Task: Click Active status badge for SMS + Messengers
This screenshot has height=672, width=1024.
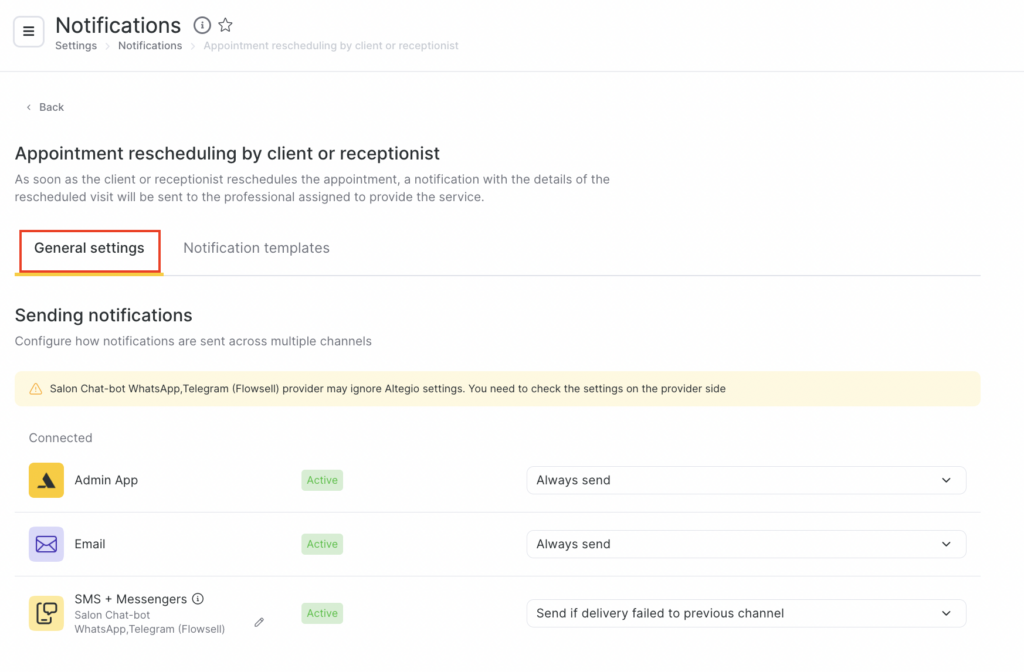Action: coord(322,613)
